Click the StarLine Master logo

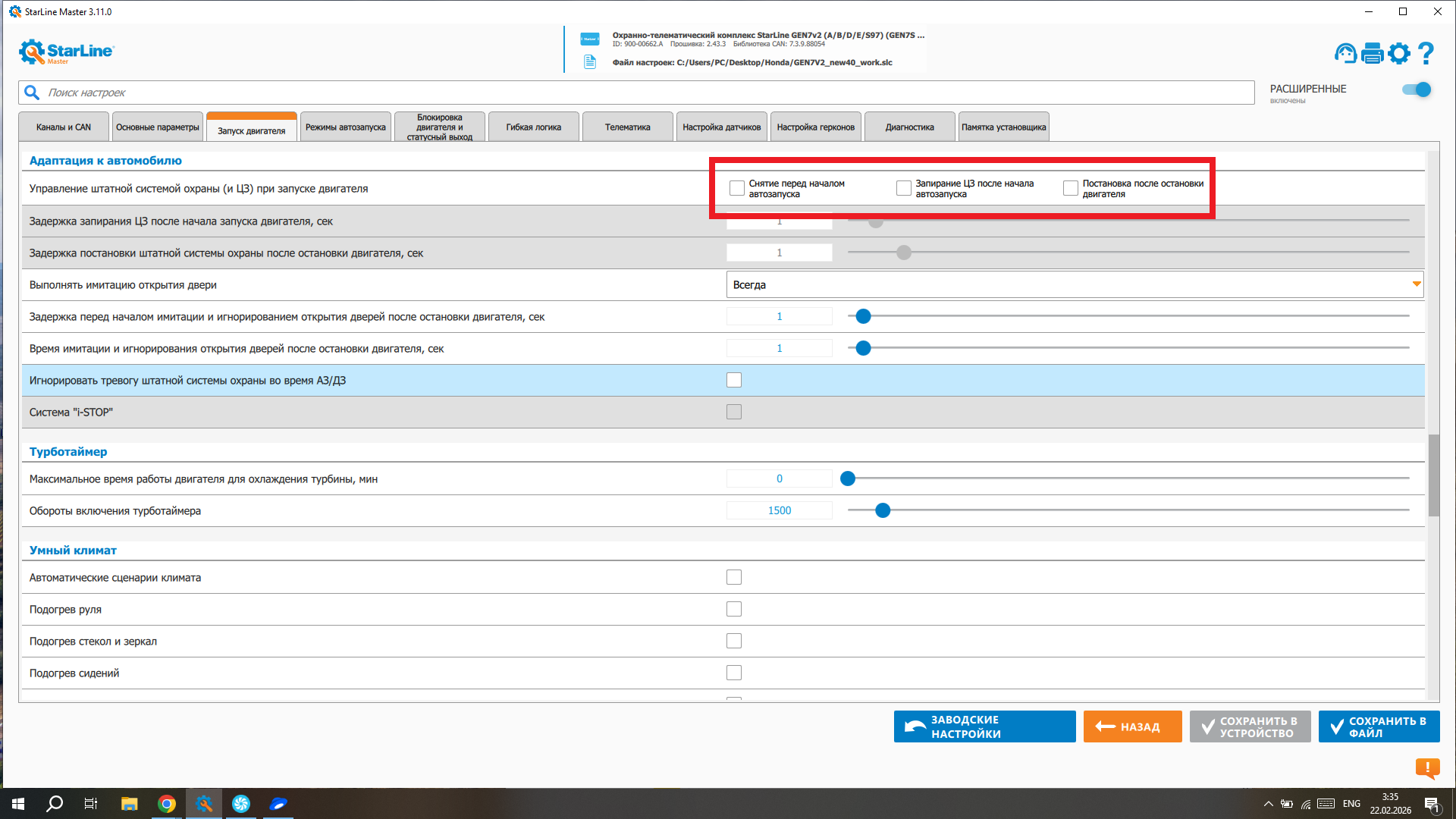66,52
